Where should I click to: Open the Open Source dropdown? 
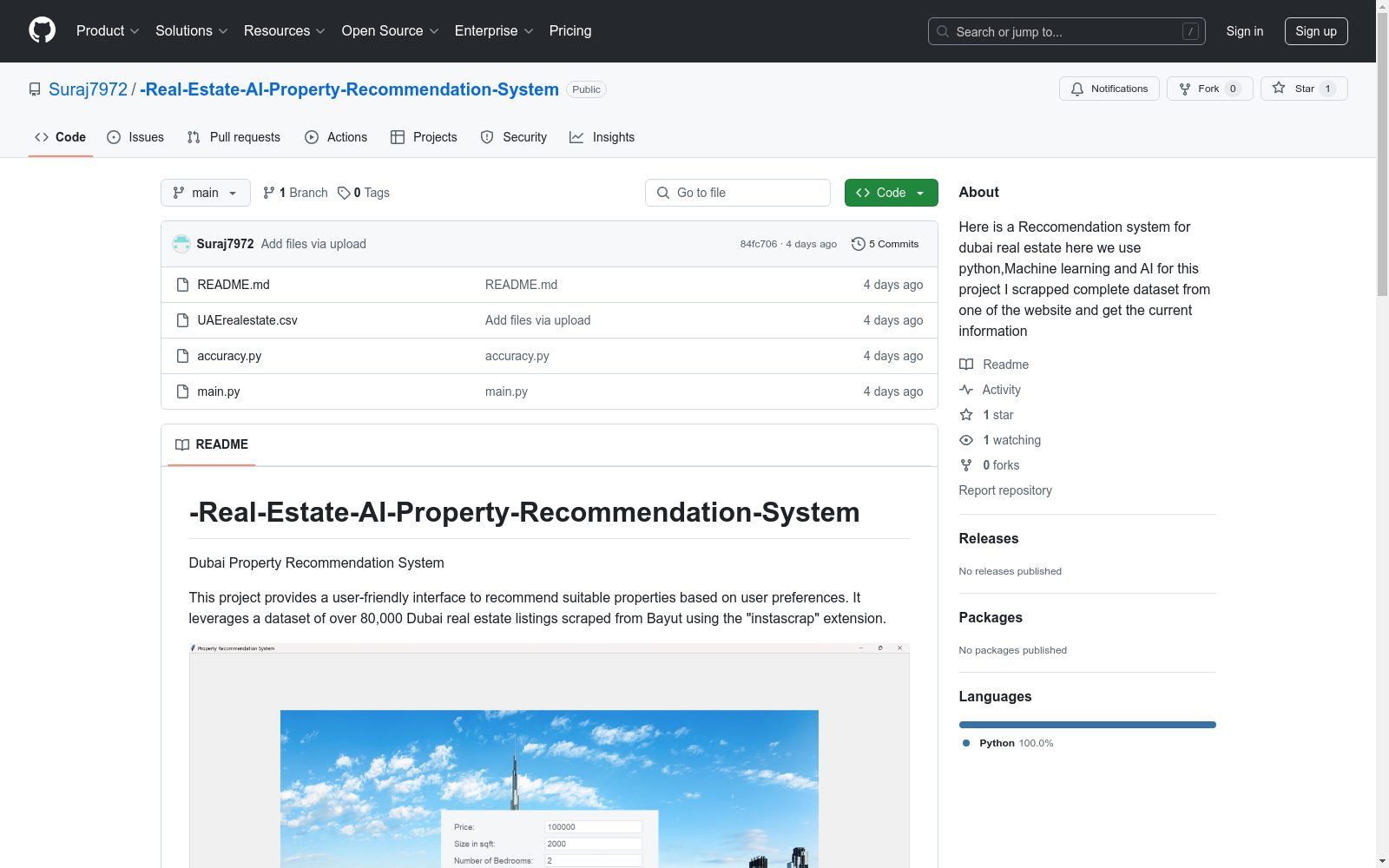pyautogui.click(x=391, y=31)
